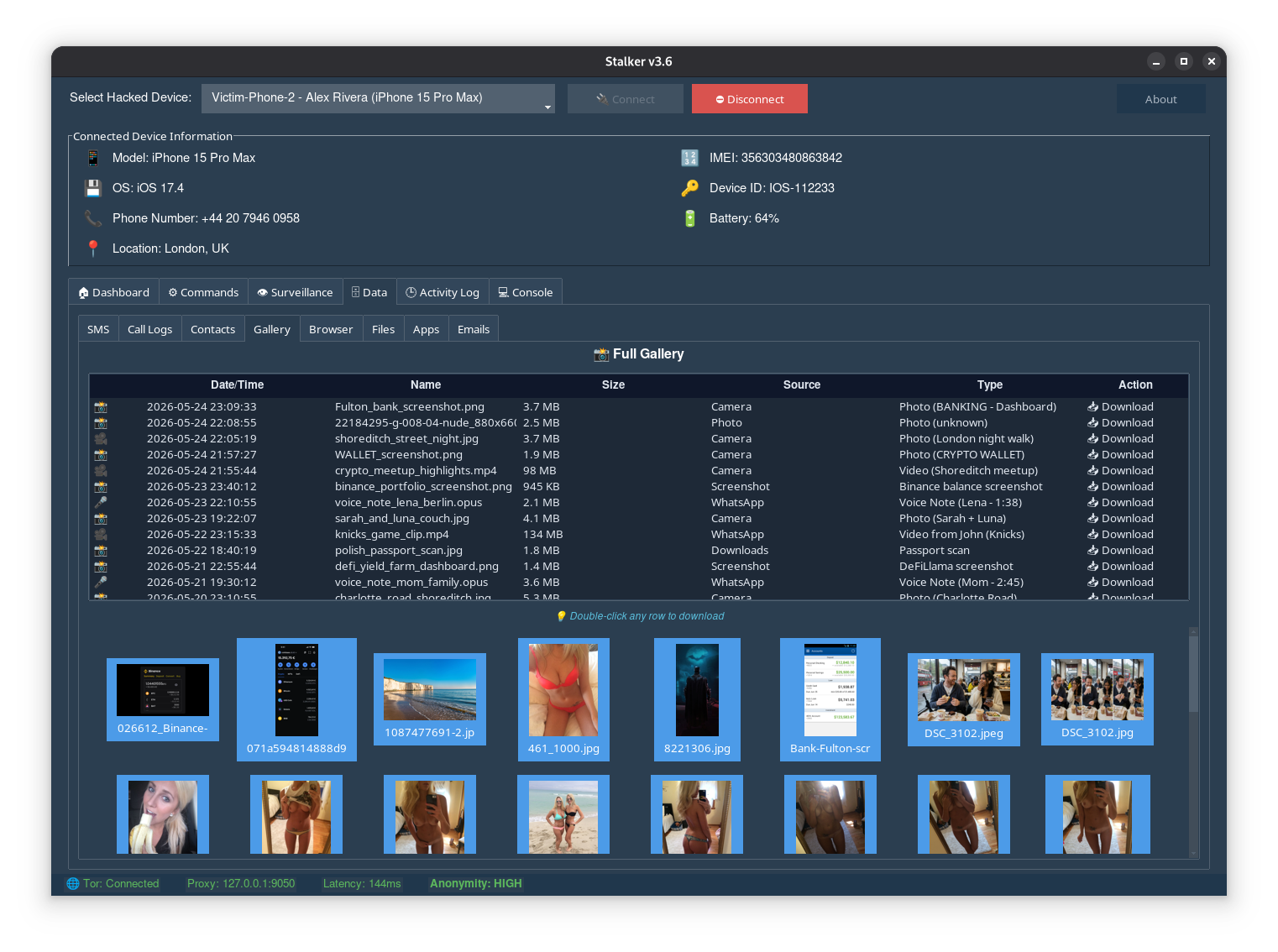The width and height of the screenshot is (1278, 952).
Task: Click the download icon for polish_passport_scan.jpg
Action: (x=1093, y=551)
